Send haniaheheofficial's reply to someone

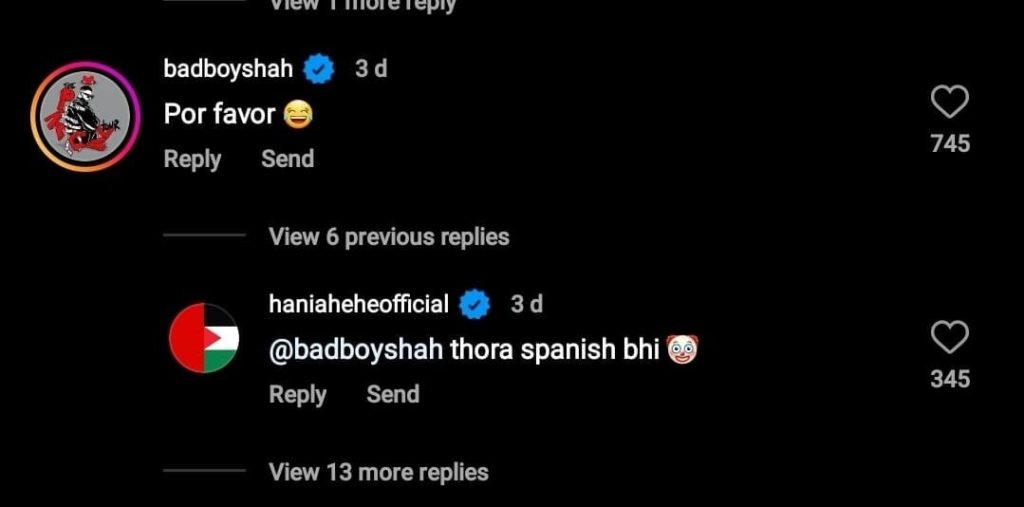point(392,394)
